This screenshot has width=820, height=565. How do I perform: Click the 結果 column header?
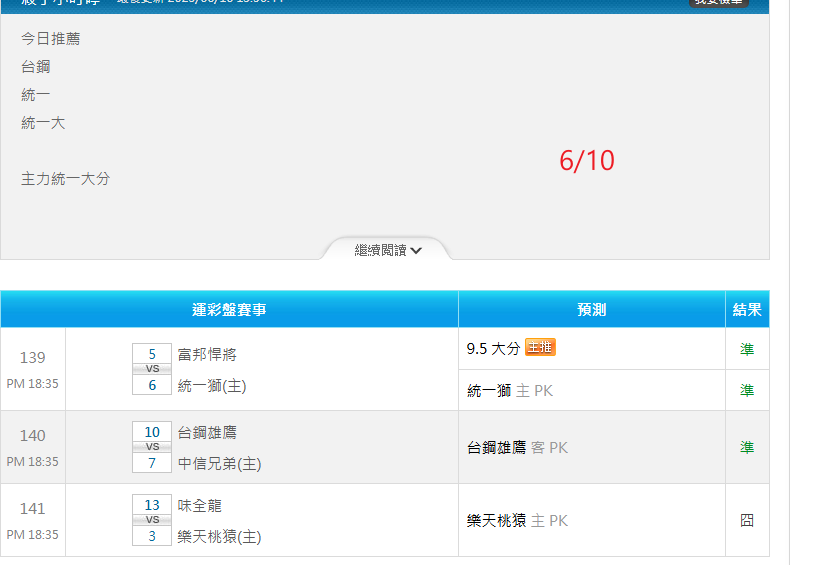pos(747,310)
